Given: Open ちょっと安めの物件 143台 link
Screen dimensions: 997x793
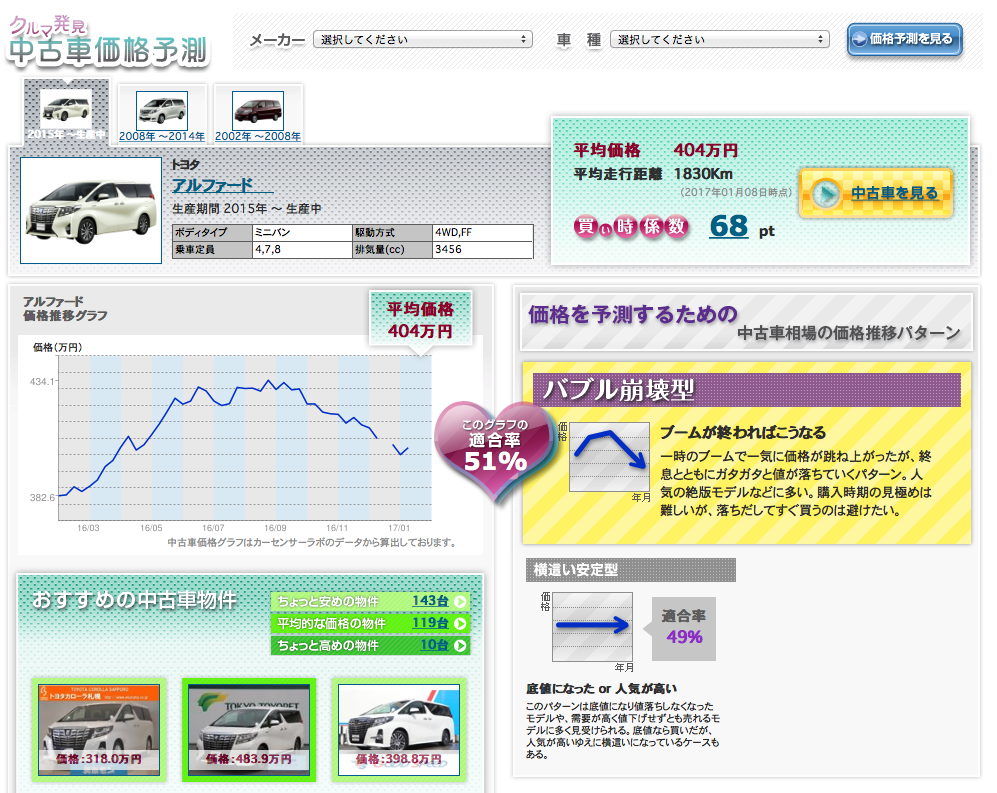Looking at the screenshot, I should [370, 601].
